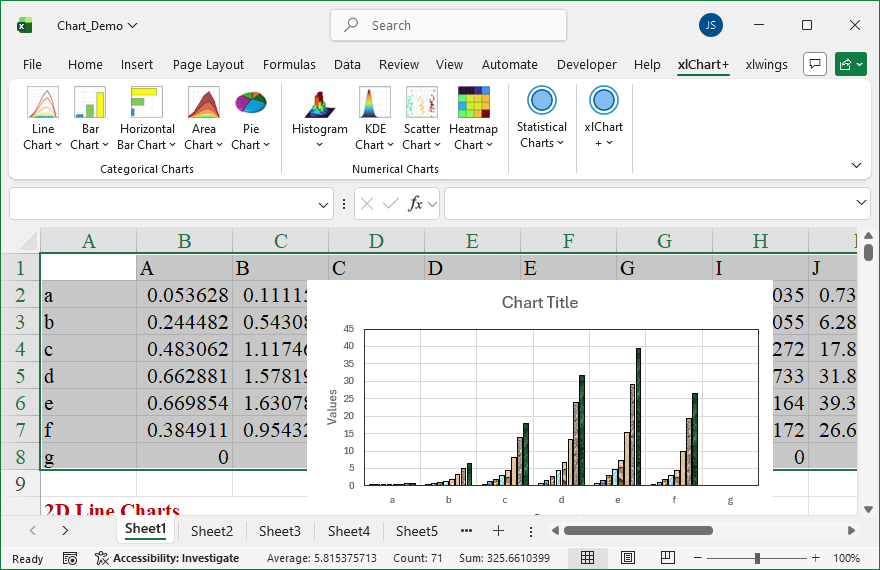
Task: Expand the Statistical Charts dropdown
Action: point(541,143)
